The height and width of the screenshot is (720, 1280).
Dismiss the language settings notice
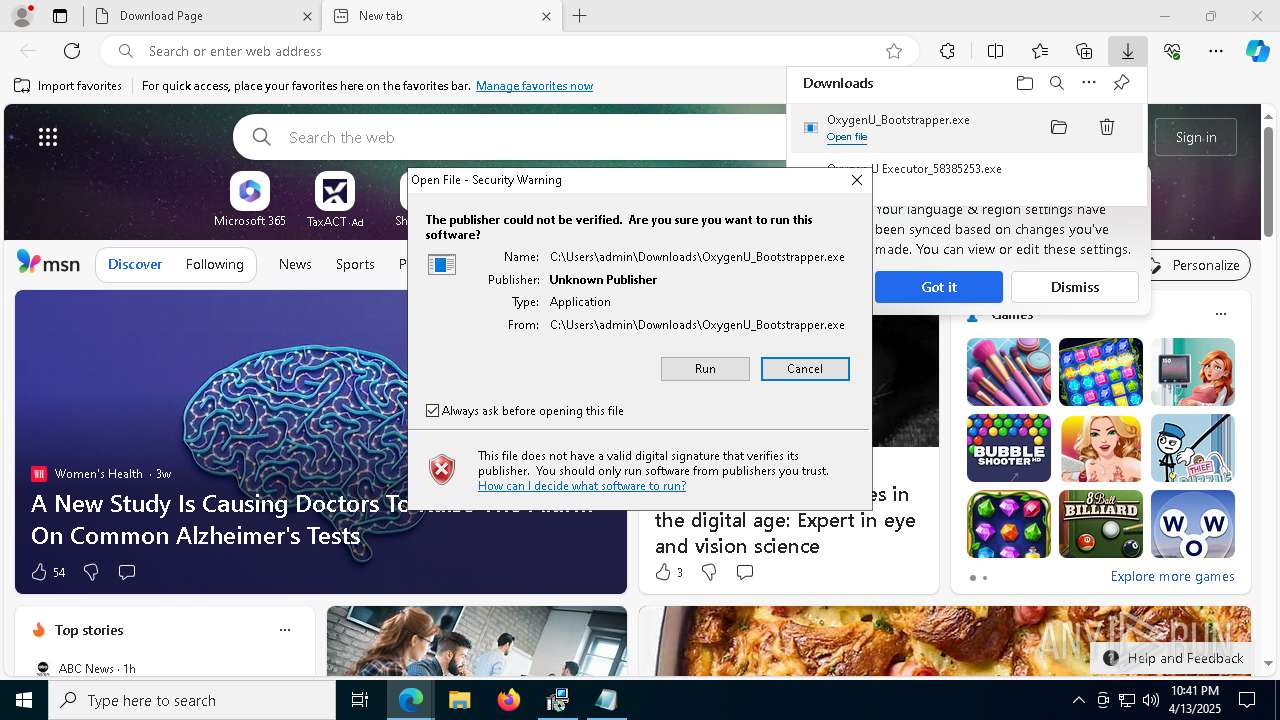[x=1075, y=287]
